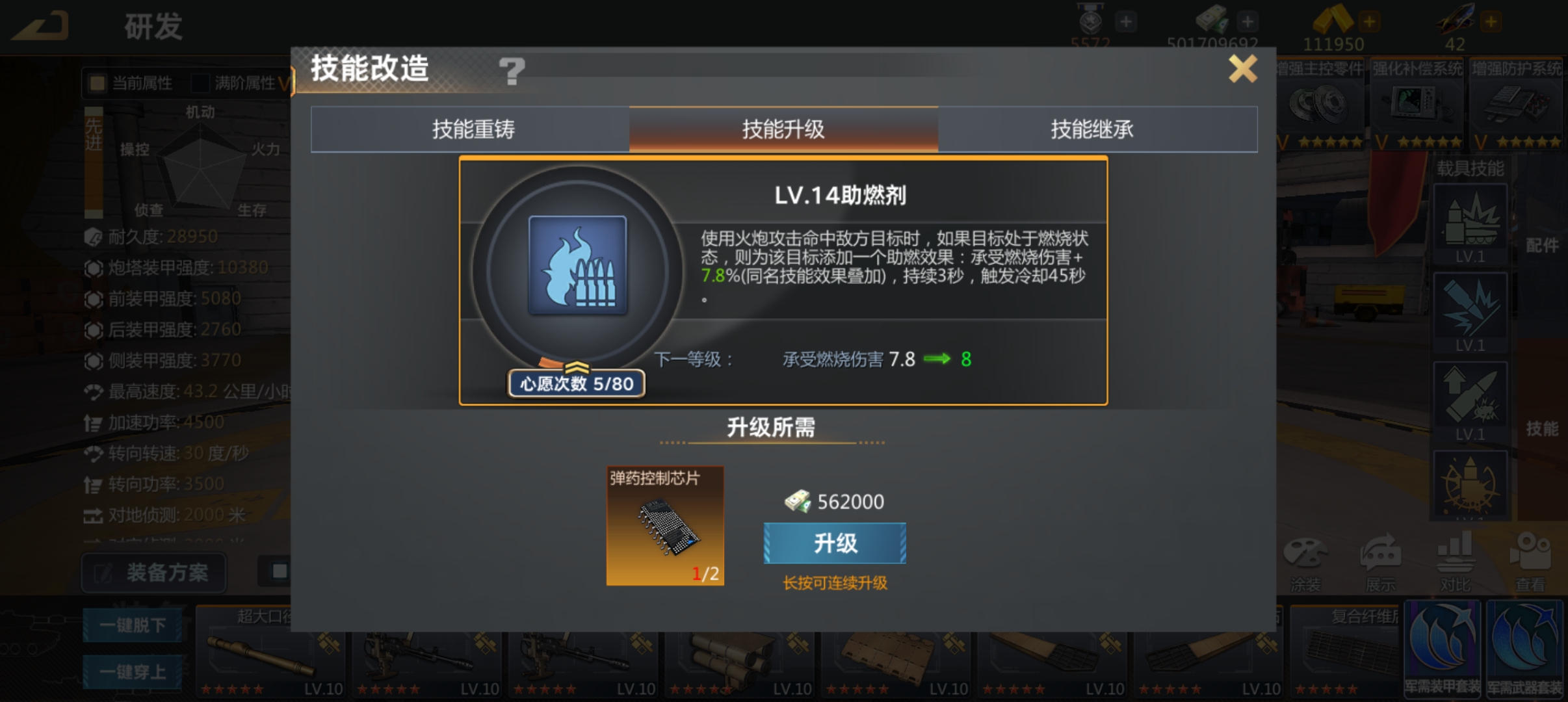Enable the 满阶属性 checkbox
Image resolution: width=1568 pixels, height=702 pixels.
200,83
